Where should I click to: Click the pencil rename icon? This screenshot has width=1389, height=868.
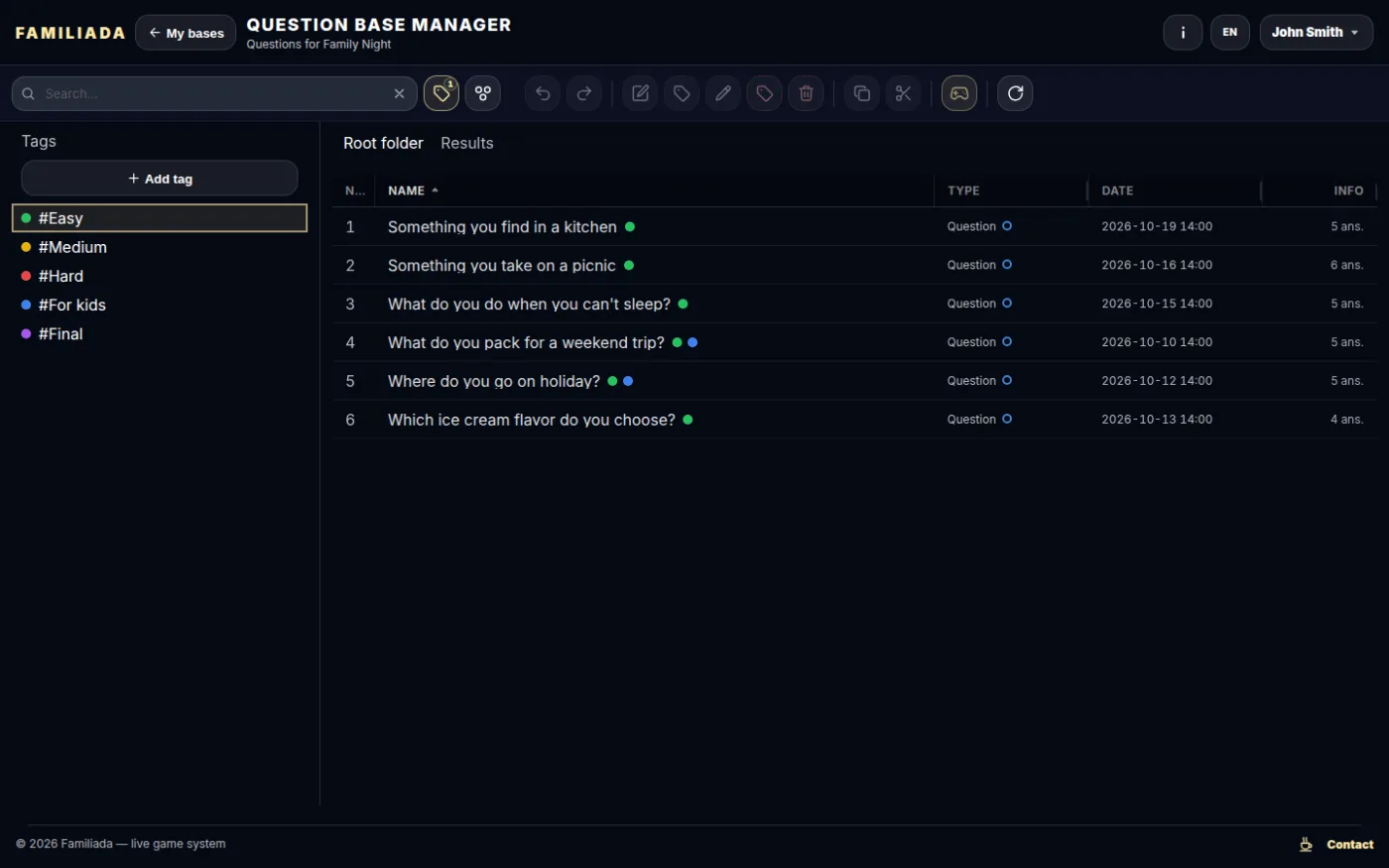723,93
